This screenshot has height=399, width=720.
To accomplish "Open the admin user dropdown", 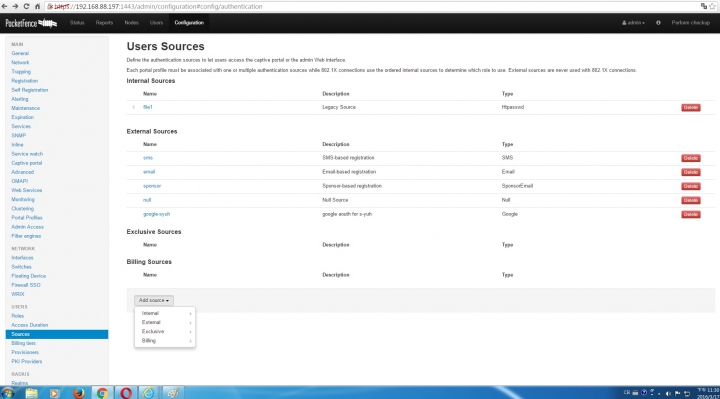I will click(633, 22).
